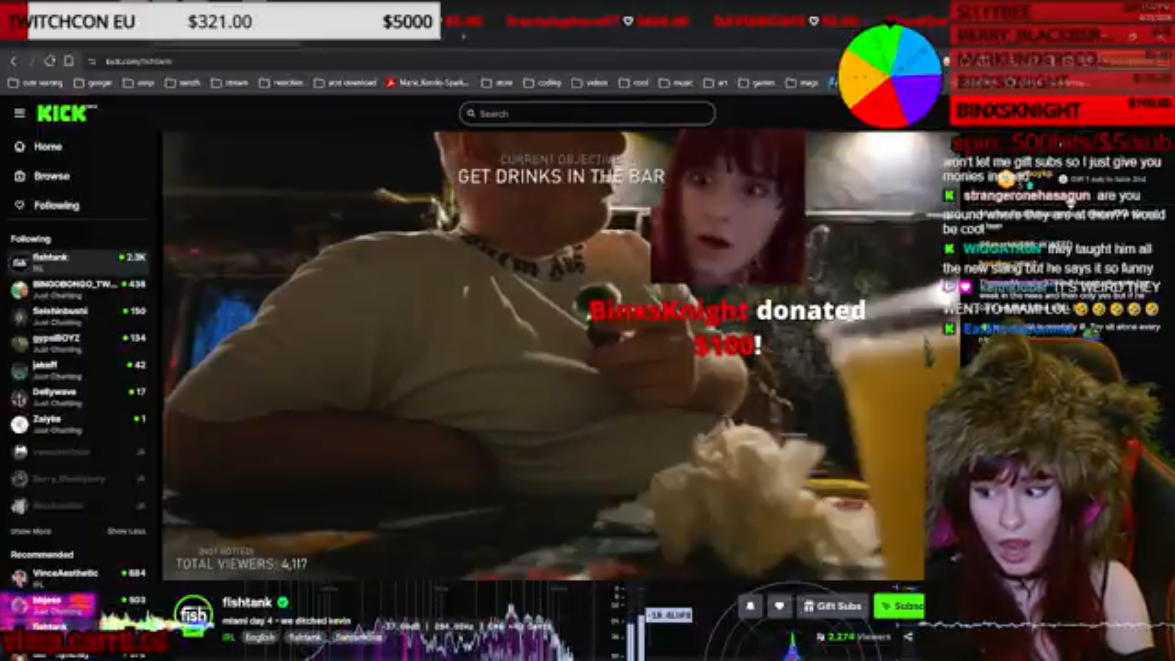Viewport: 1175px width, 661px height.
Task: Click the verified badge next to fishtank
Action: (x=283, y=602)
